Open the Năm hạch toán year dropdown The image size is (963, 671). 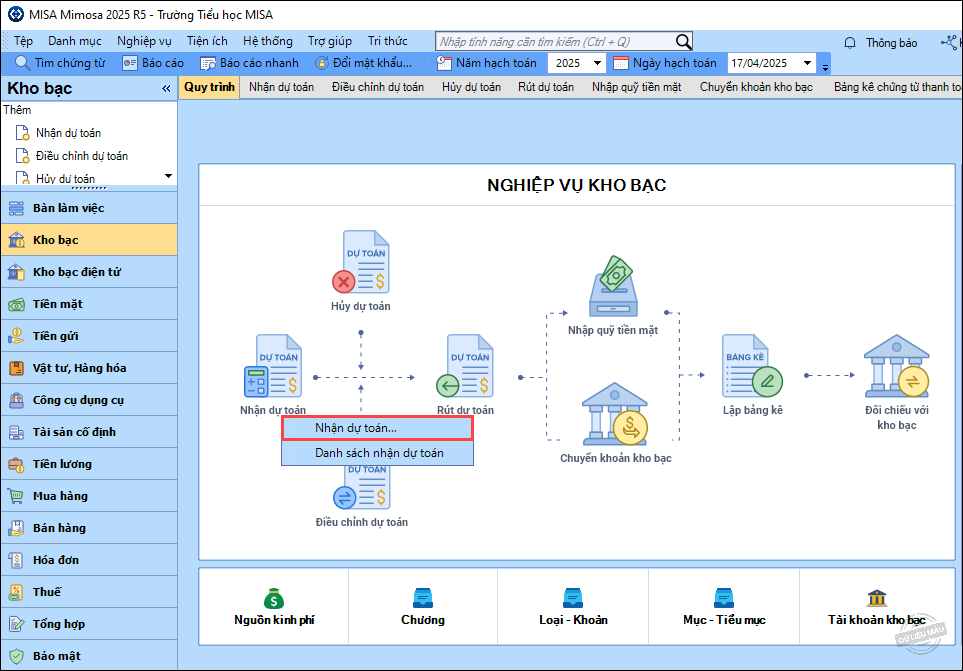pyautogui.click(x=597, y=63)
